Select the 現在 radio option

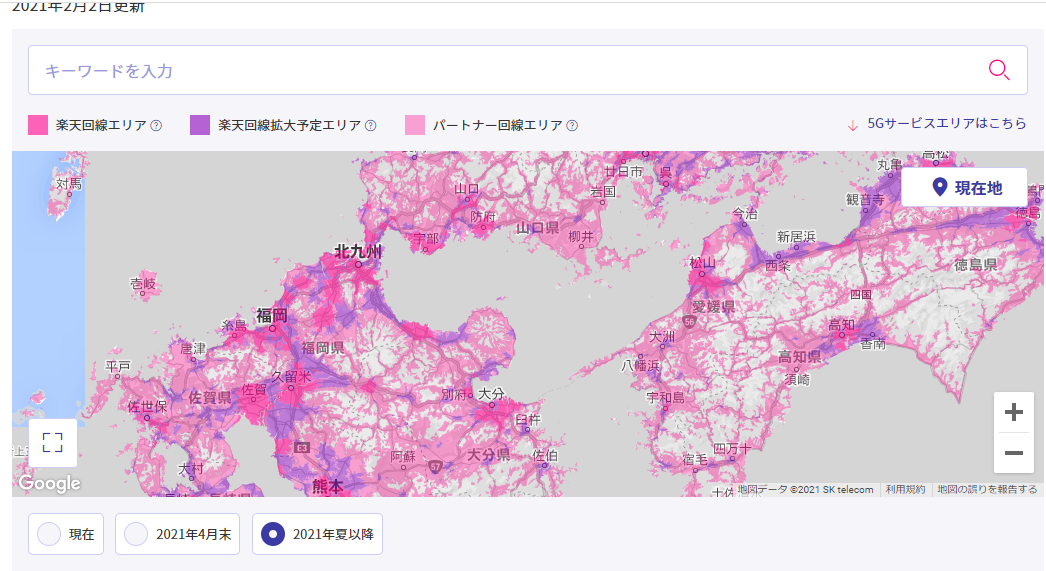click(x=66, y=534)
